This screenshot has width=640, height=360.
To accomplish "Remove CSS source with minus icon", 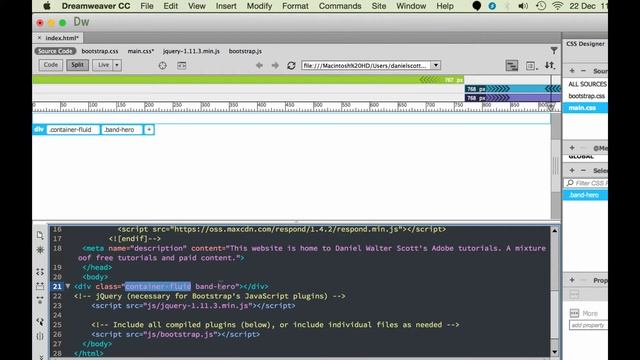I will point(583,71).
